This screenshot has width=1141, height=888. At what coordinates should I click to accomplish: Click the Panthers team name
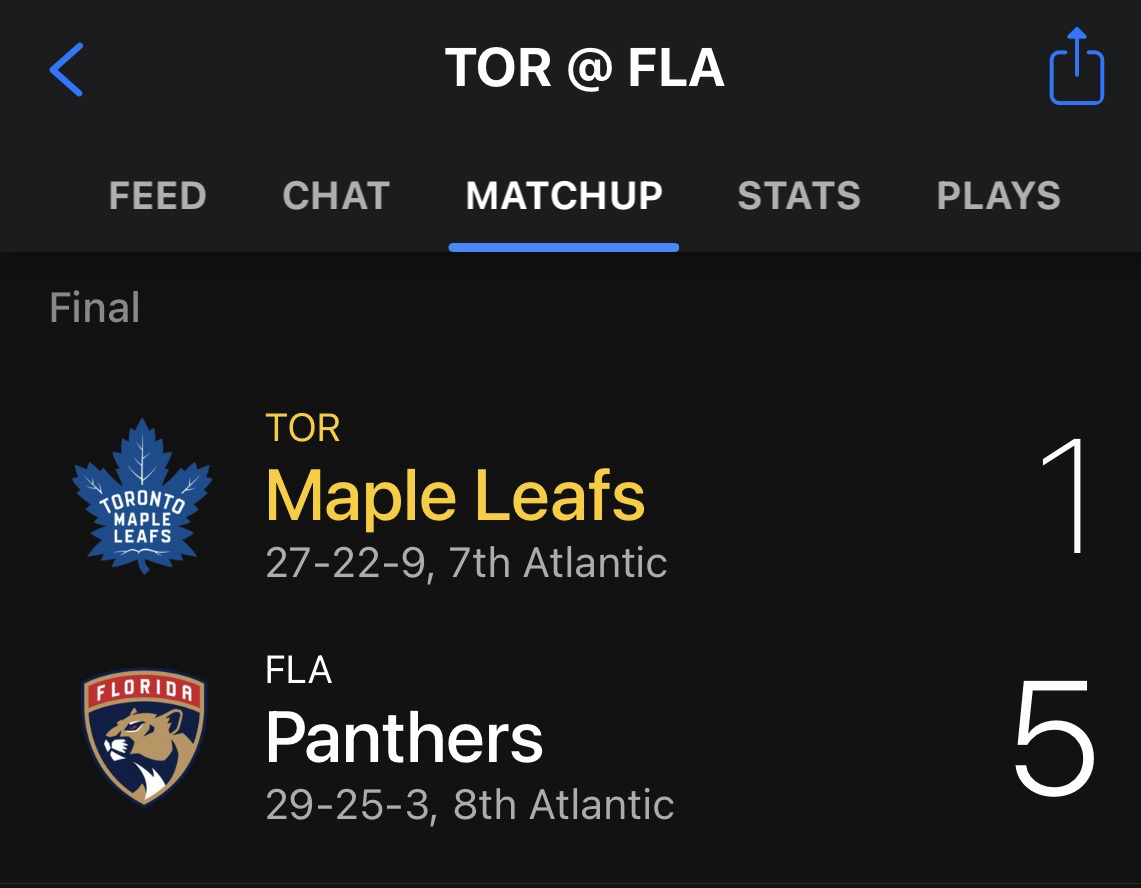pyautogui.click(x=404, y=738)
